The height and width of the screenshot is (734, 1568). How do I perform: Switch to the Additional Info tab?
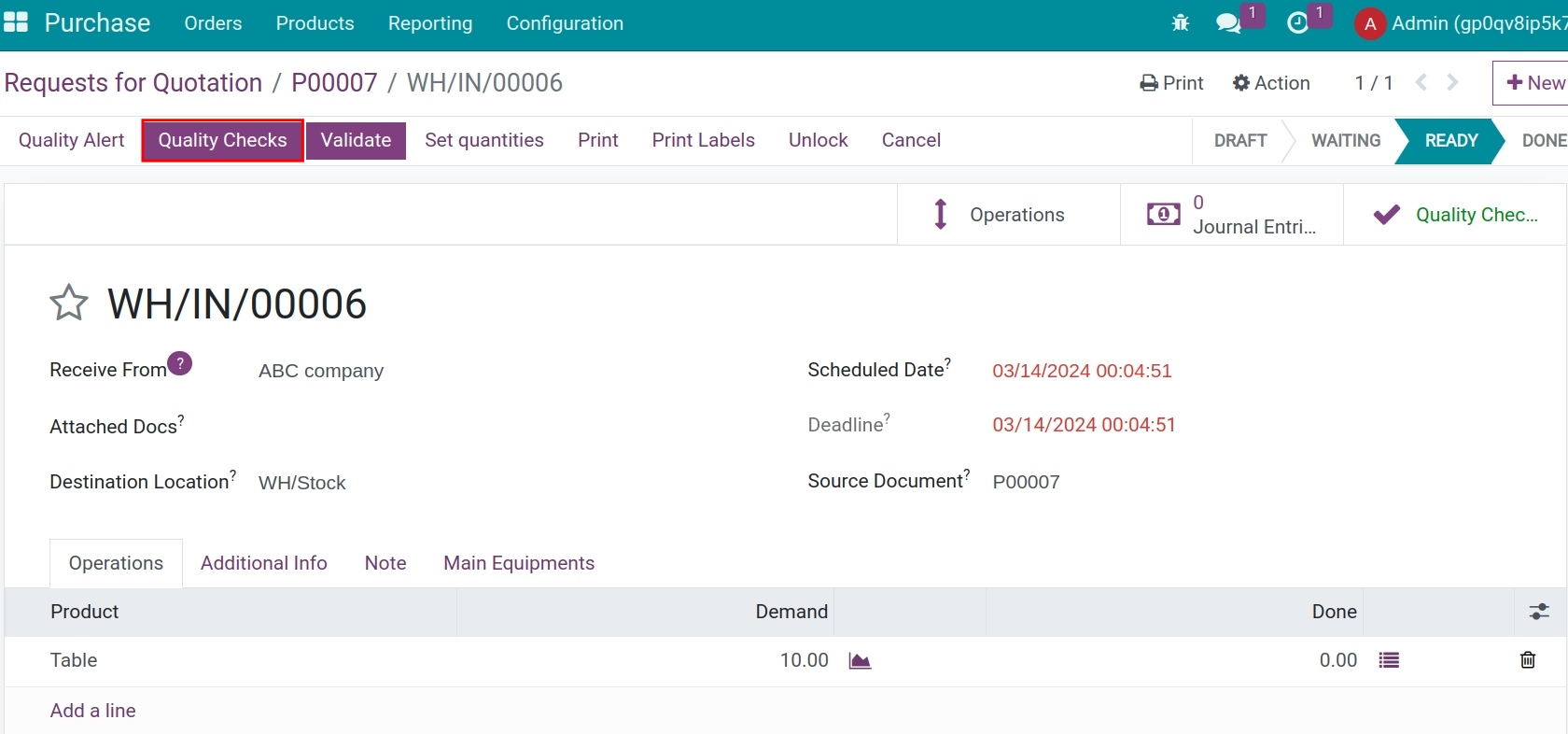tap(264, 563)
